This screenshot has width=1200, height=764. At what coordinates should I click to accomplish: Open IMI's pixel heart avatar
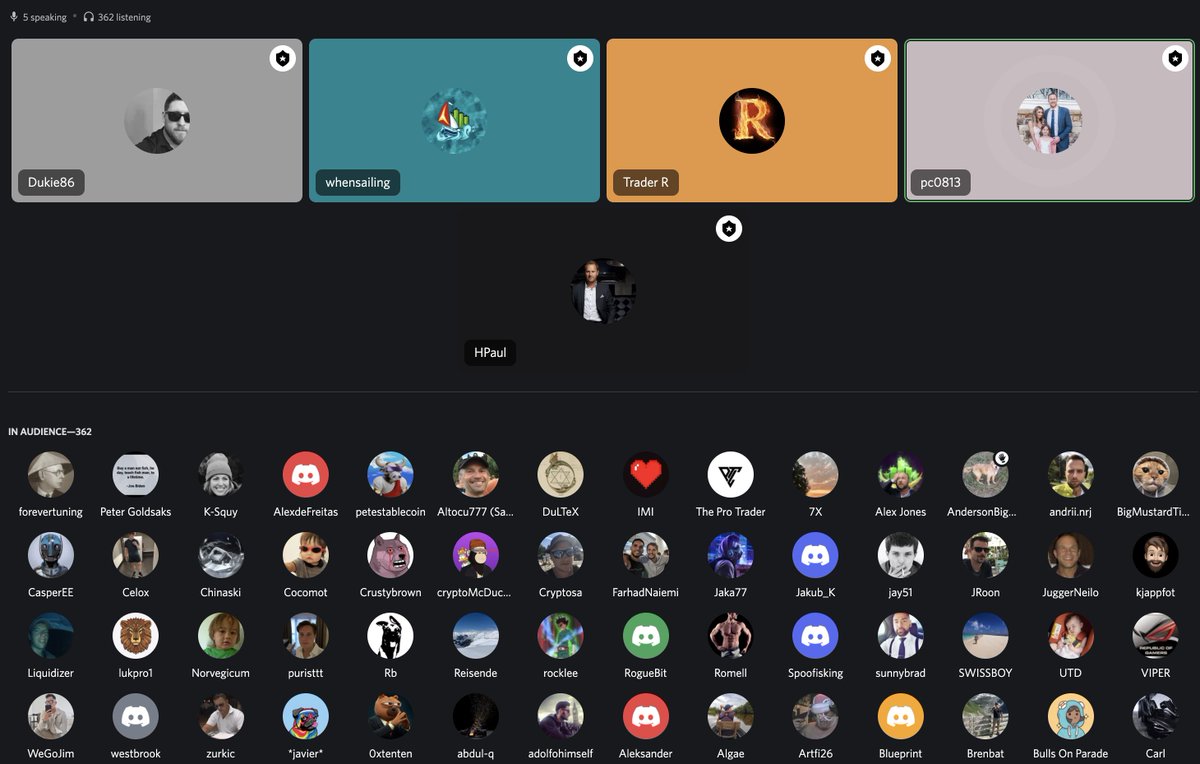pyautogui.click(x=646, y=474)
